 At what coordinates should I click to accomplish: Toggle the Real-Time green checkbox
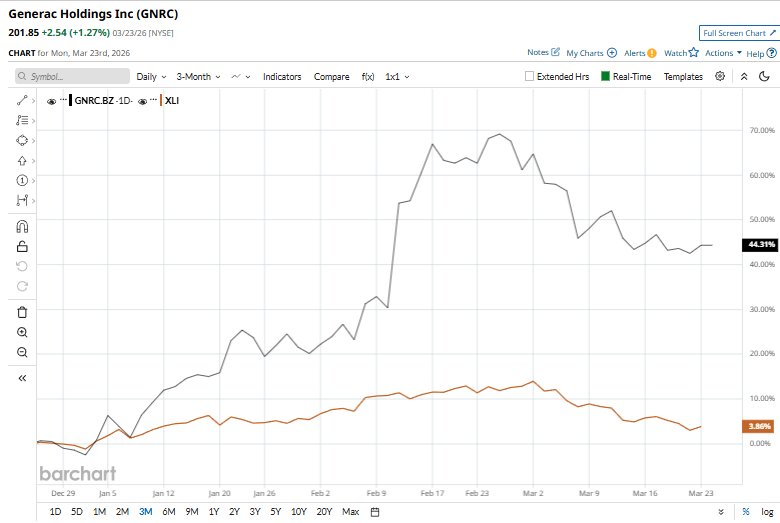[605, 76]
